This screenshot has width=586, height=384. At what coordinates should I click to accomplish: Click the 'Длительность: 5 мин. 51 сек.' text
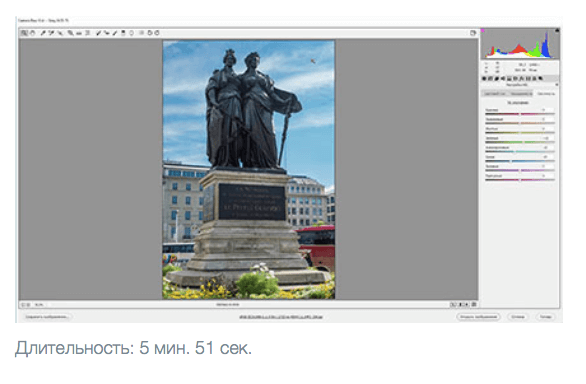[133, 348]
